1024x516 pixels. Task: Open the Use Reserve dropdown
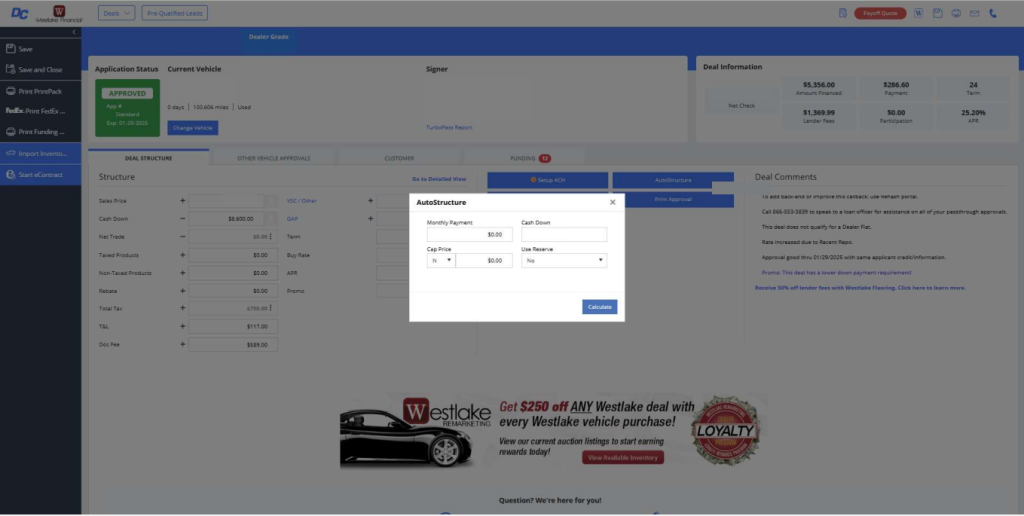(564, 261)
